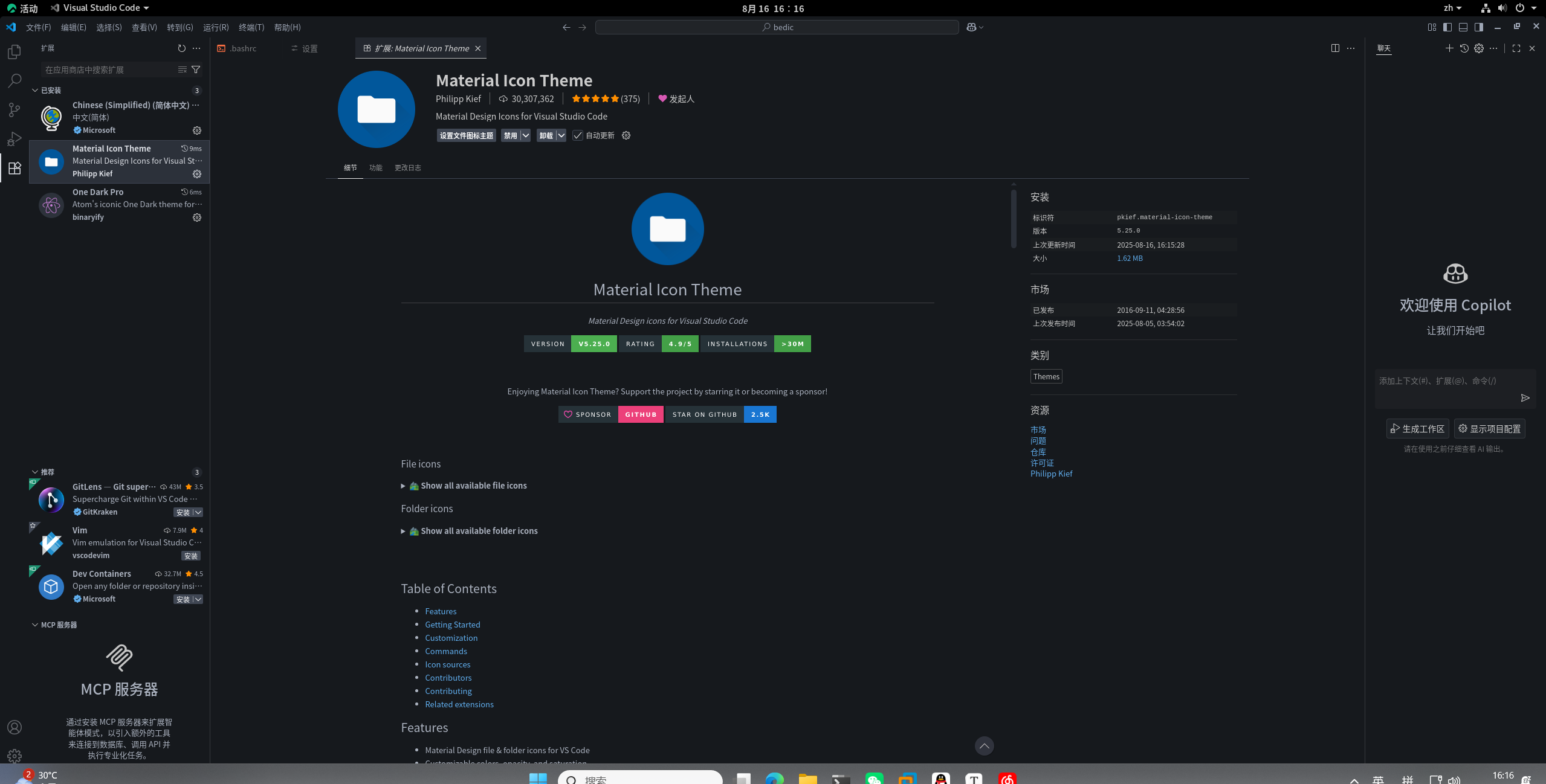This screenshot has width=1546, height=784.
Task: Click the filter extensions funnel icon
Action: pyautogui.click(x=196, y=69)
